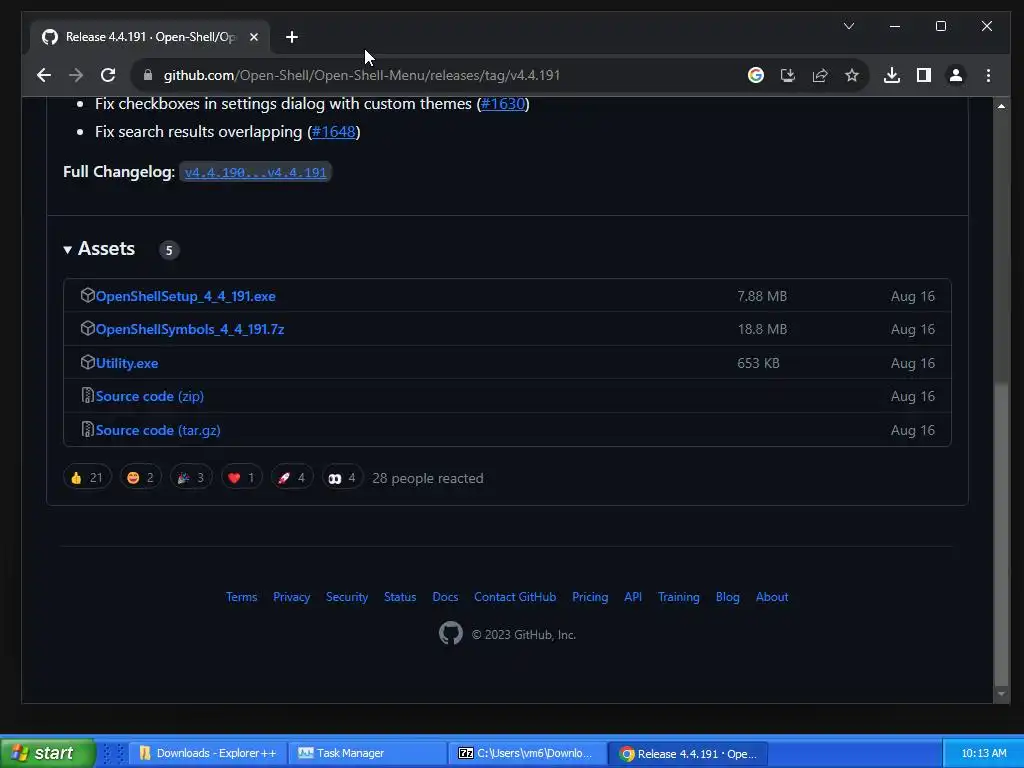The width and height of the screenshot is (1024, 768).
Task: Switch to Task Manager taskbar item
Action: click(368, 753)
